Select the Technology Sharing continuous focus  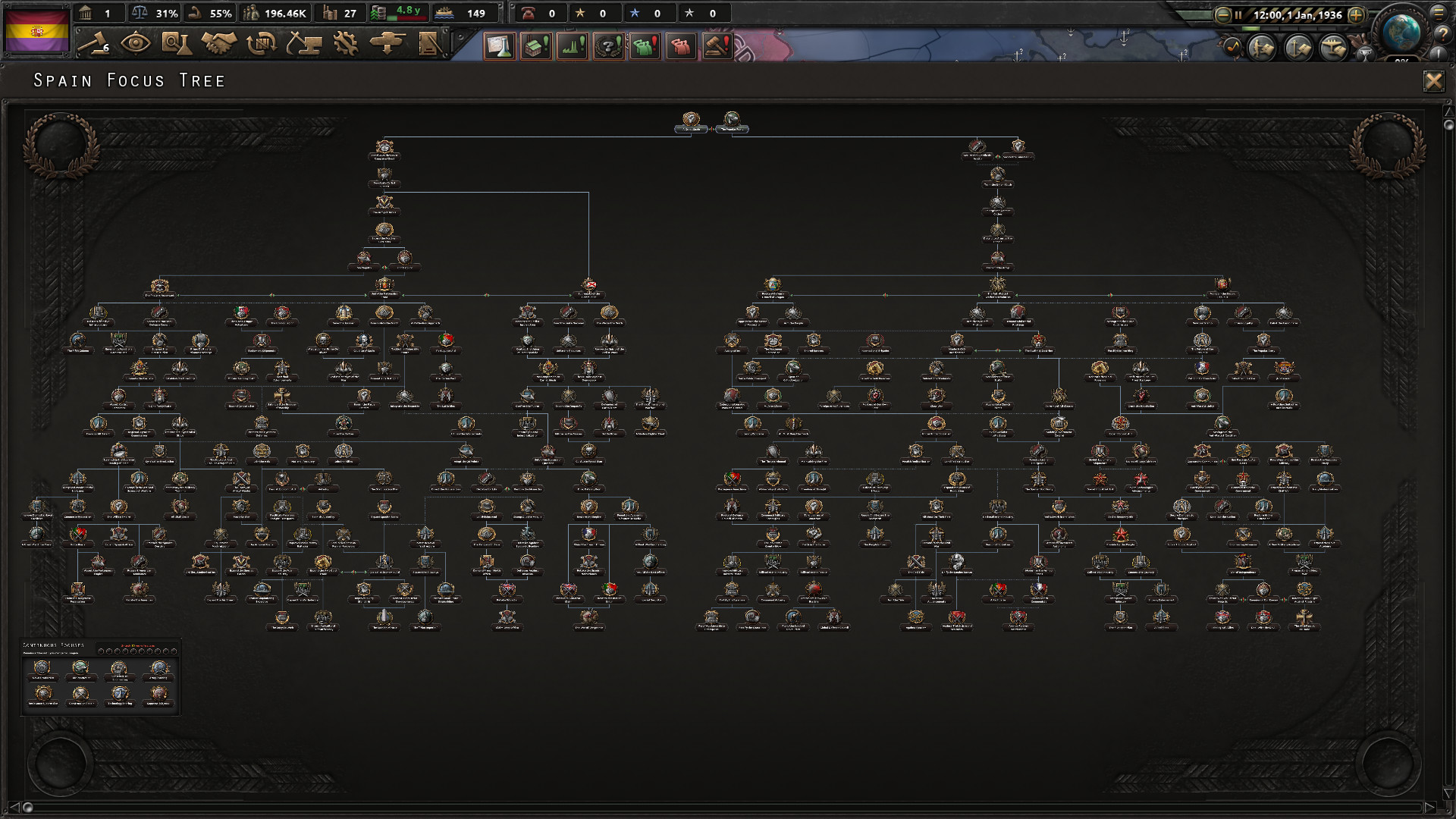pos(120,698)
